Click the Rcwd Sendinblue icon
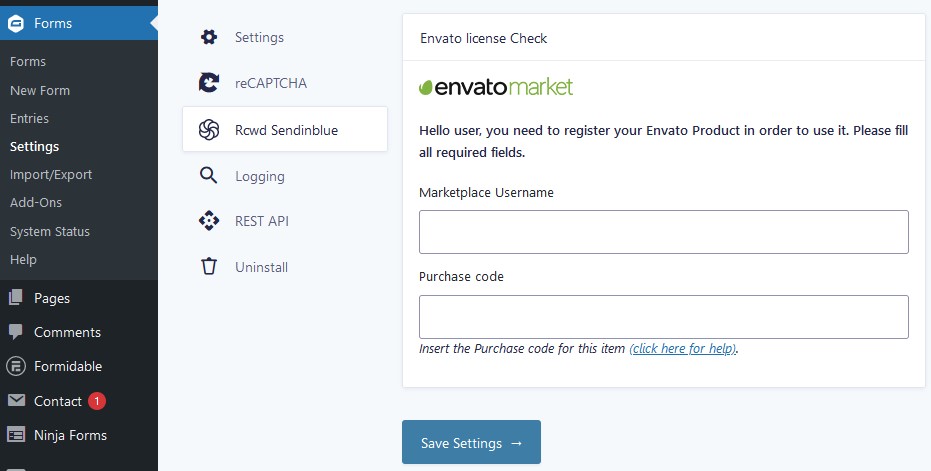This screenshot has width=931, height=471. tap(209, 130)
